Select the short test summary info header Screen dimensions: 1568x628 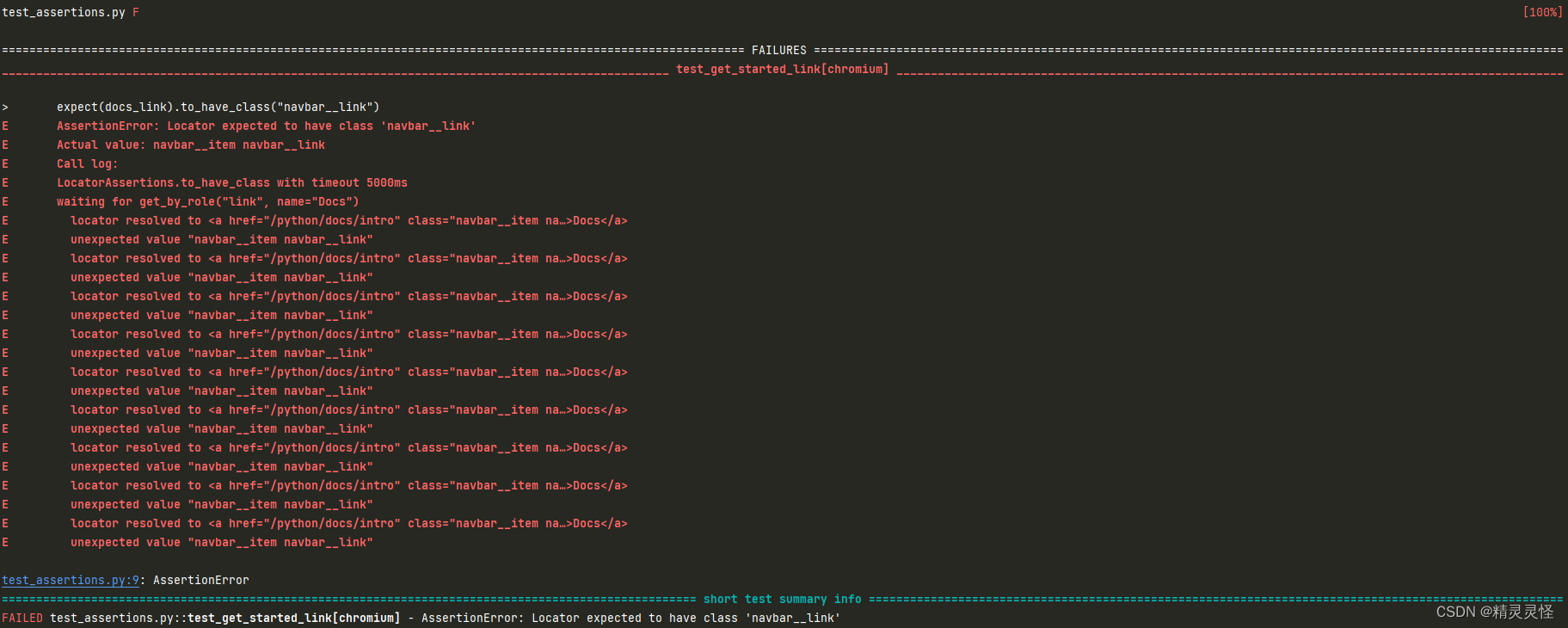[783, 600]
